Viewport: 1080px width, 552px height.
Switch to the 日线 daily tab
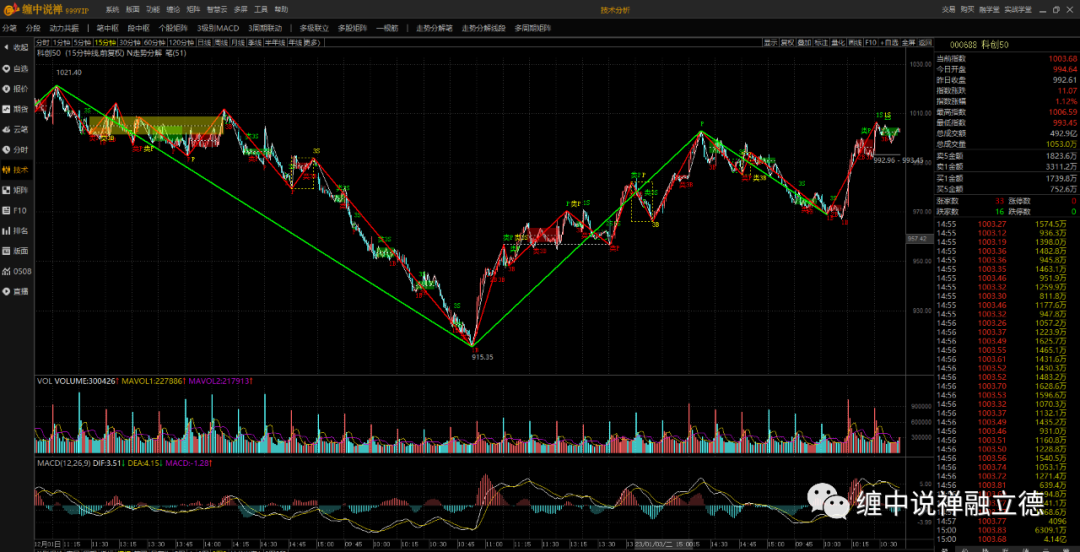pos(204,42)
